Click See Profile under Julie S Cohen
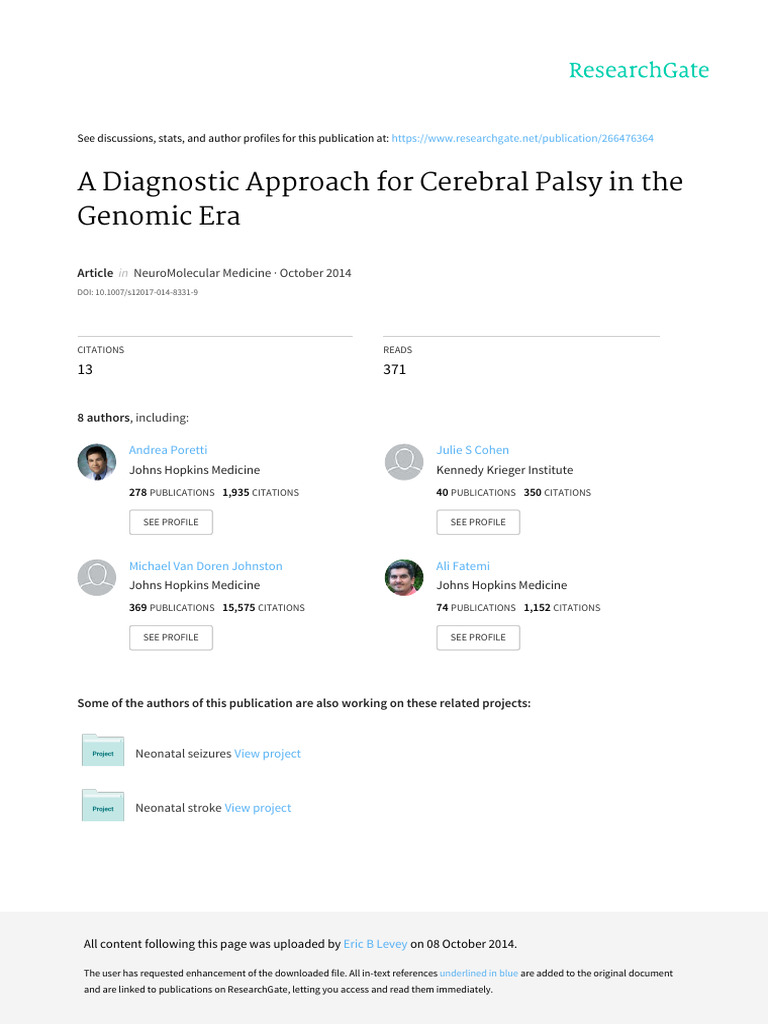768x1024 pixels. coord(478,522)
